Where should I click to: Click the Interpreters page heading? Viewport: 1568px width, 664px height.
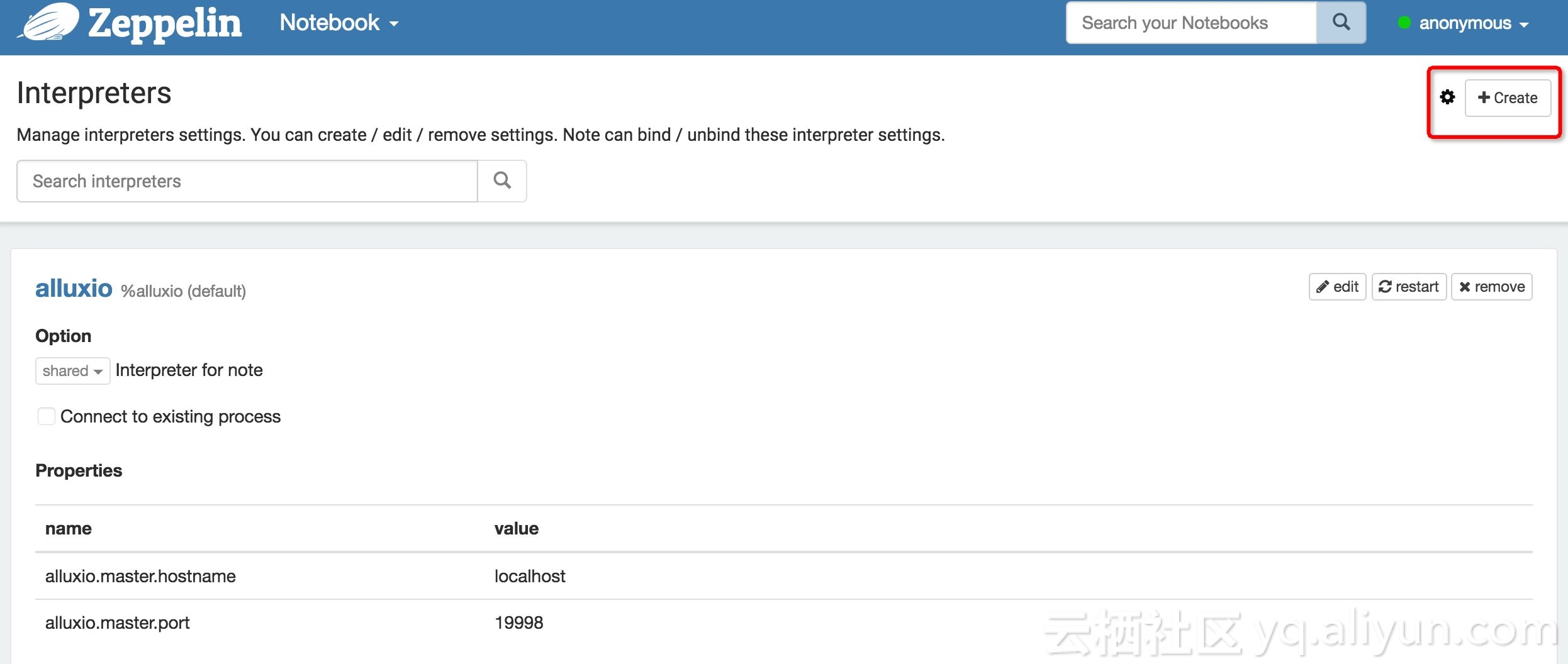(94, 93)
